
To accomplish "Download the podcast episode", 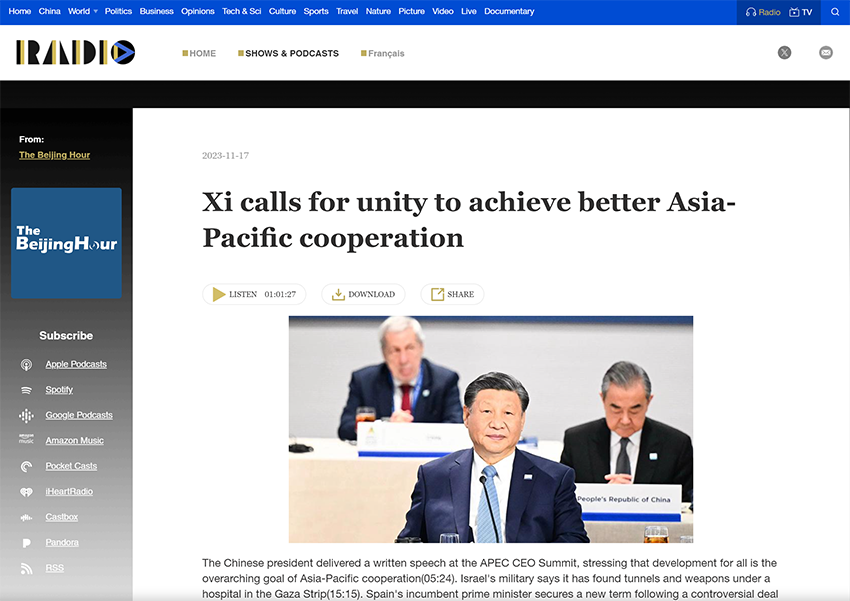I will pos(363,294).
